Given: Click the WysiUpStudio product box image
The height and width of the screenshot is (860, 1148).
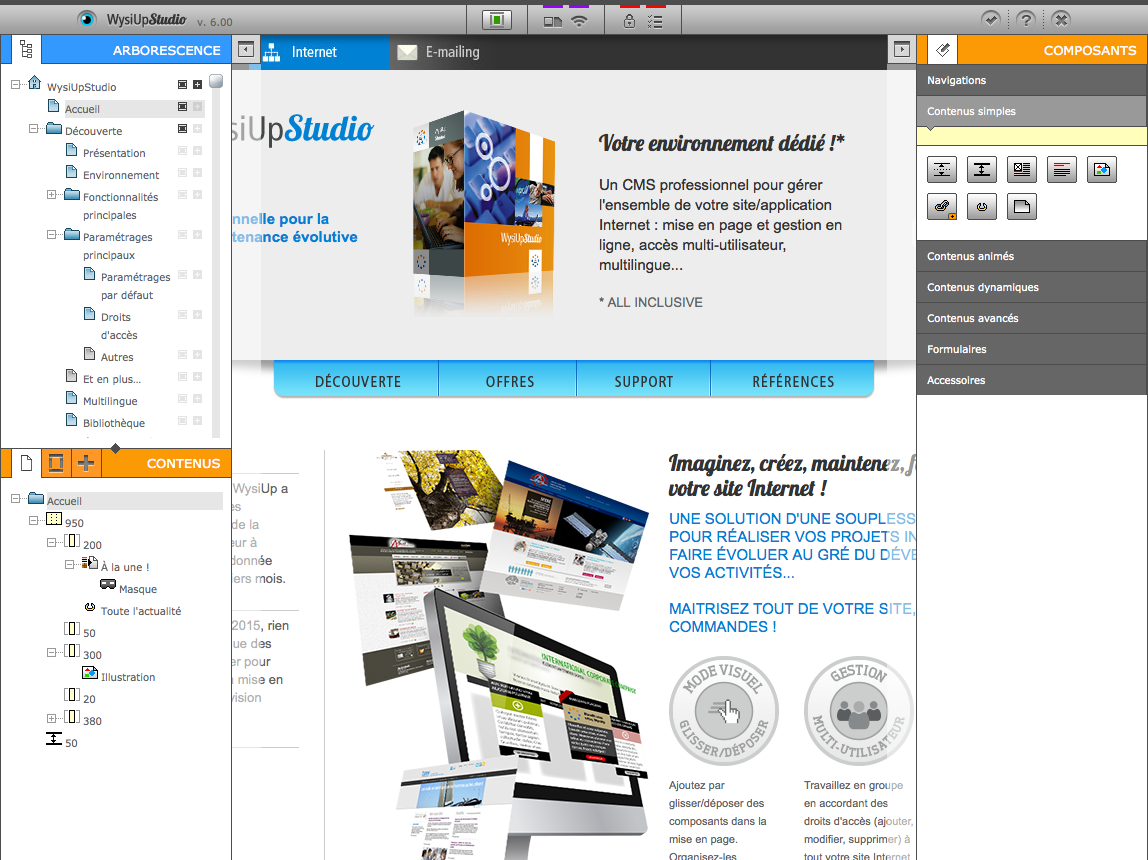Looking at the screenshot, I should coord(484,212).
